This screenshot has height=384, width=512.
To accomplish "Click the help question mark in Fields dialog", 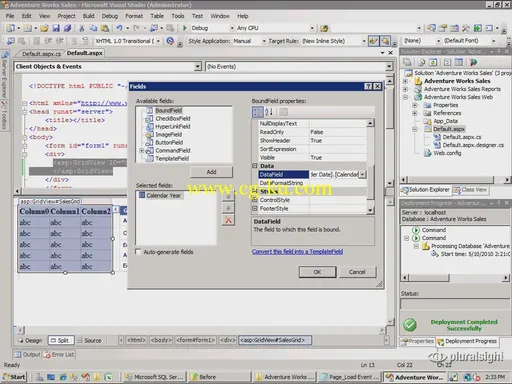I will pos(368,86).
